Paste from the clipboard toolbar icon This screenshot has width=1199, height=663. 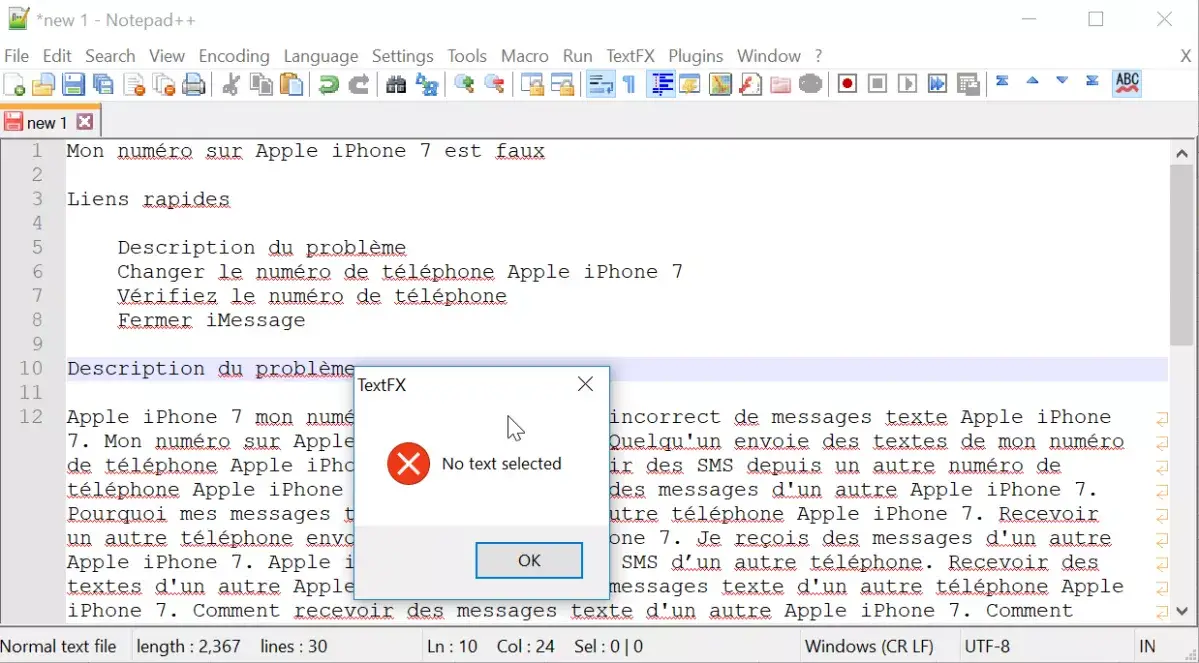(291, 84)
